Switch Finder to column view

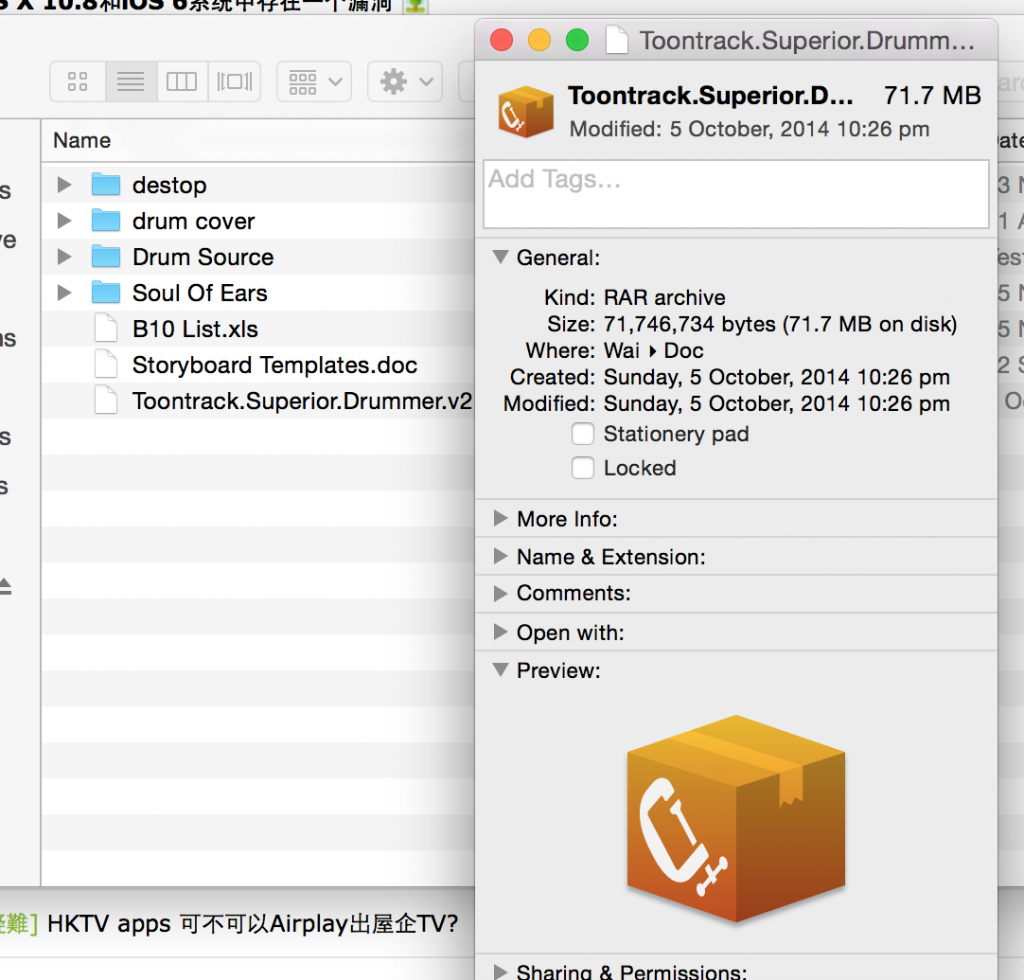point(182,82)
